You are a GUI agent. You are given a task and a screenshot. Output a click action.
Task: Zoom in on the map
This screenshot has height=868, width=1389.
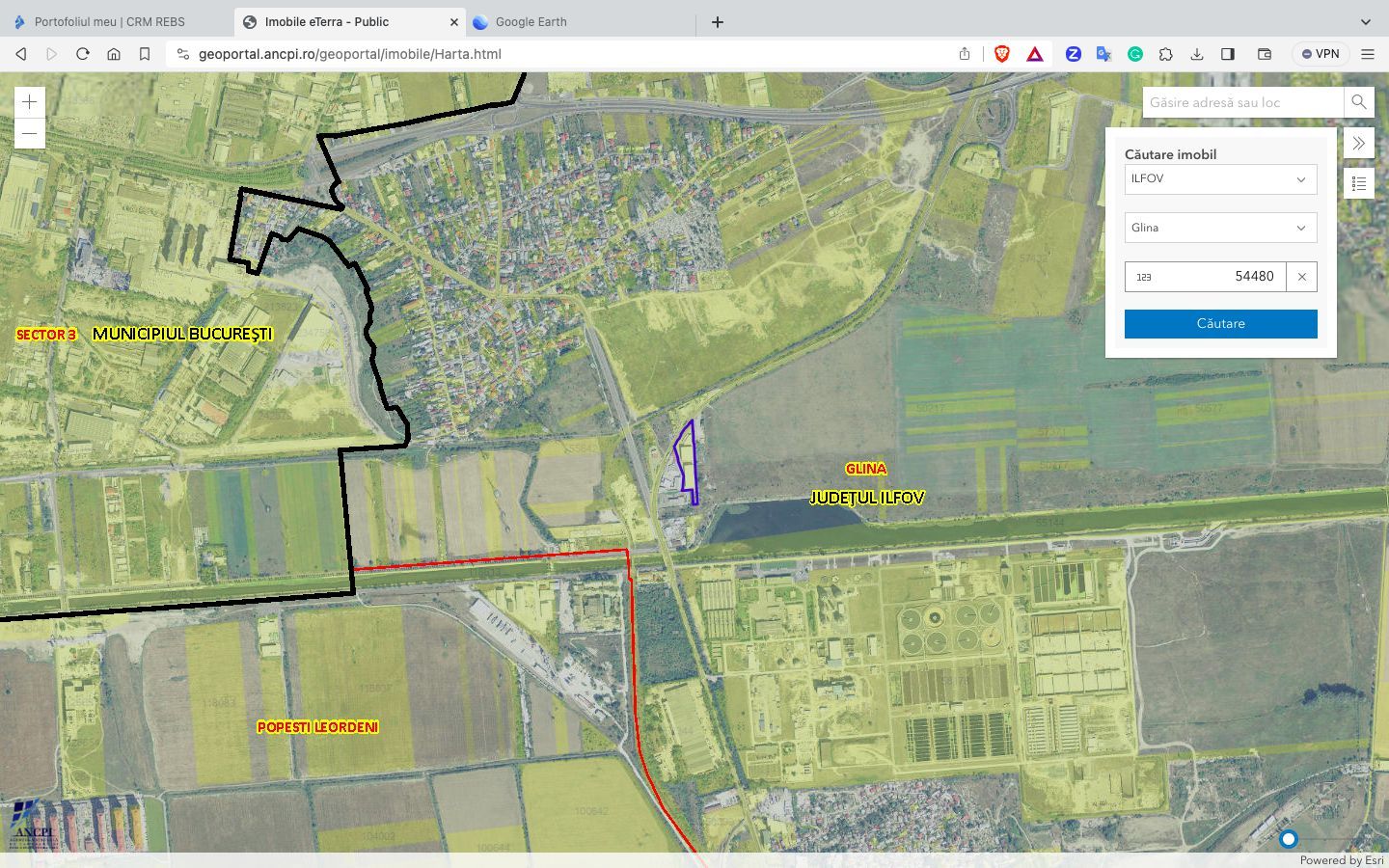tap(30, 102)
